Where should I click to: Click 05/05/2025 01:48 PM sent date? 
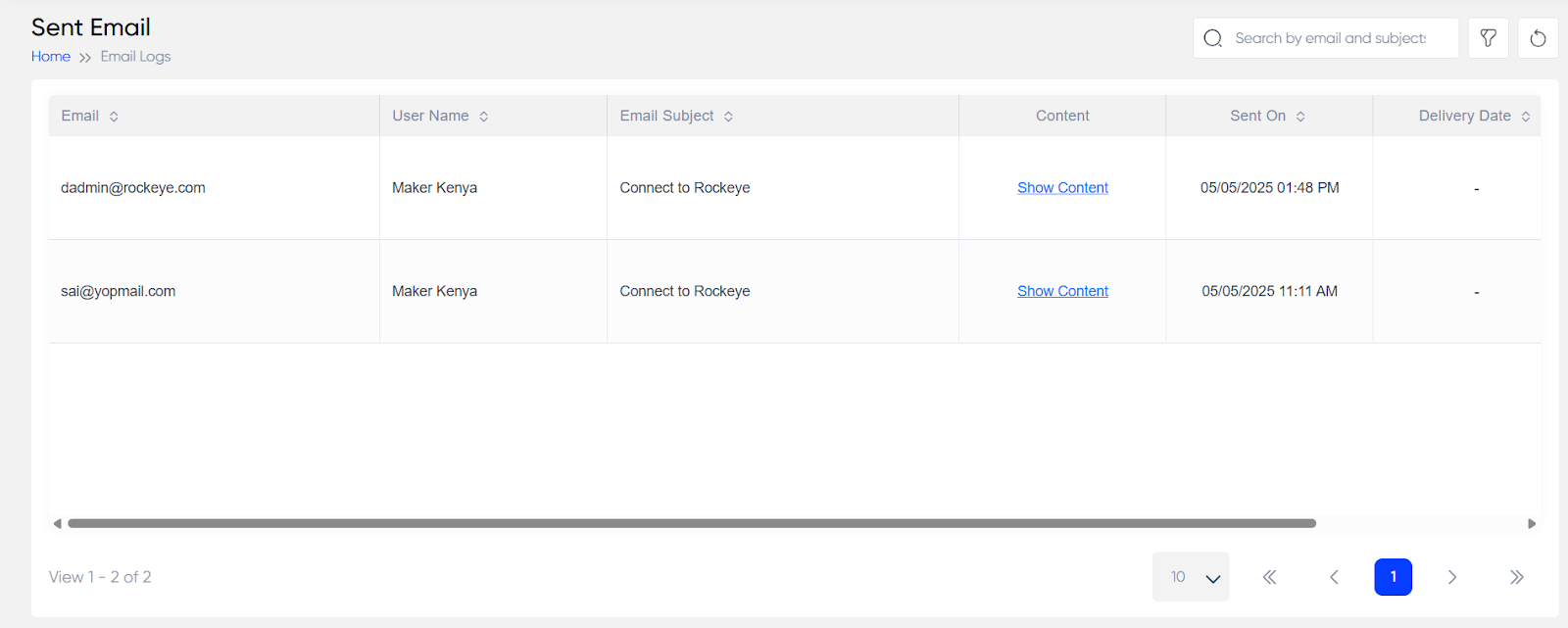1269,188
